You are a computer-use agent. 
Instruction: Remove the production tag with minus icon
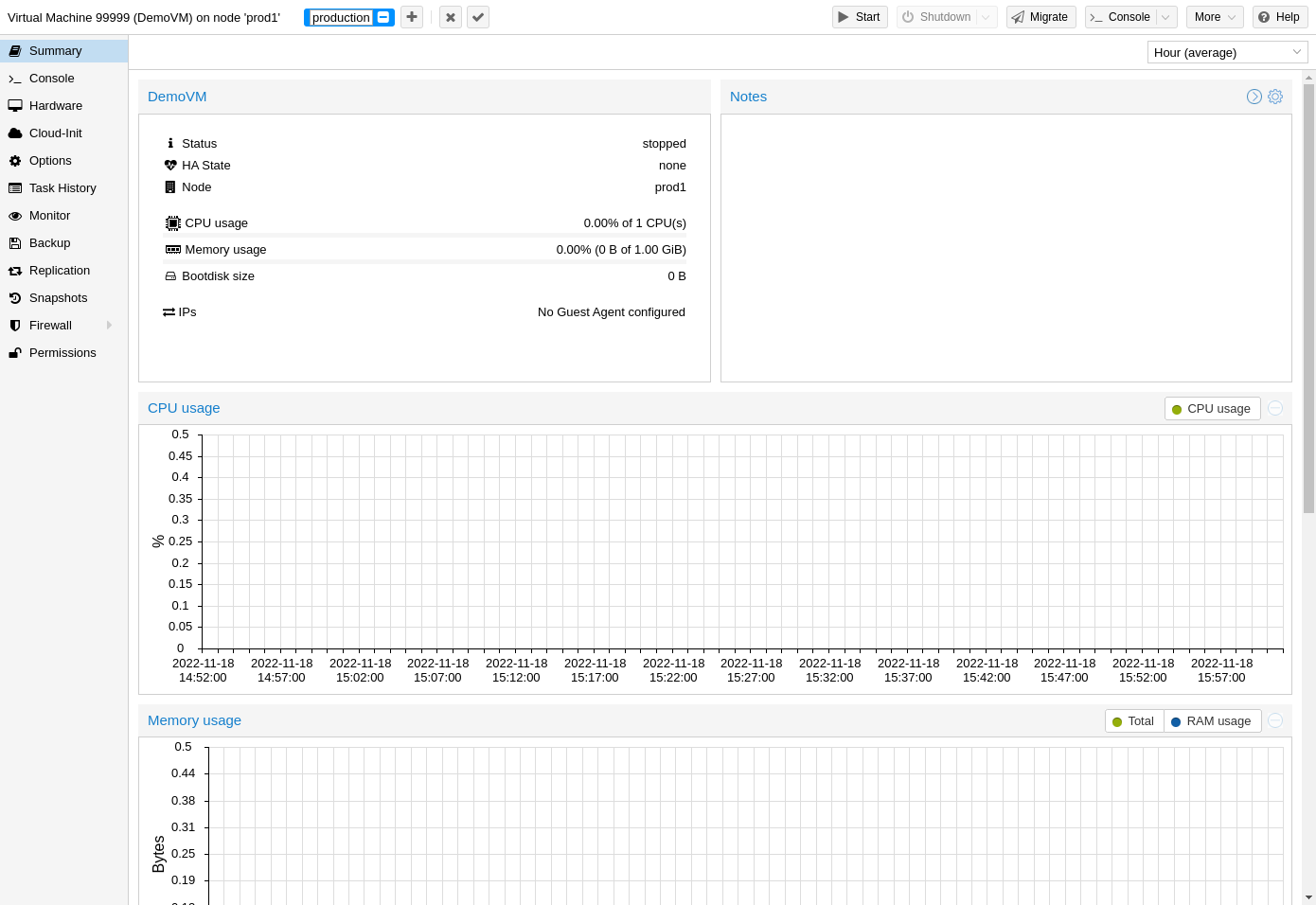[383, 17]
